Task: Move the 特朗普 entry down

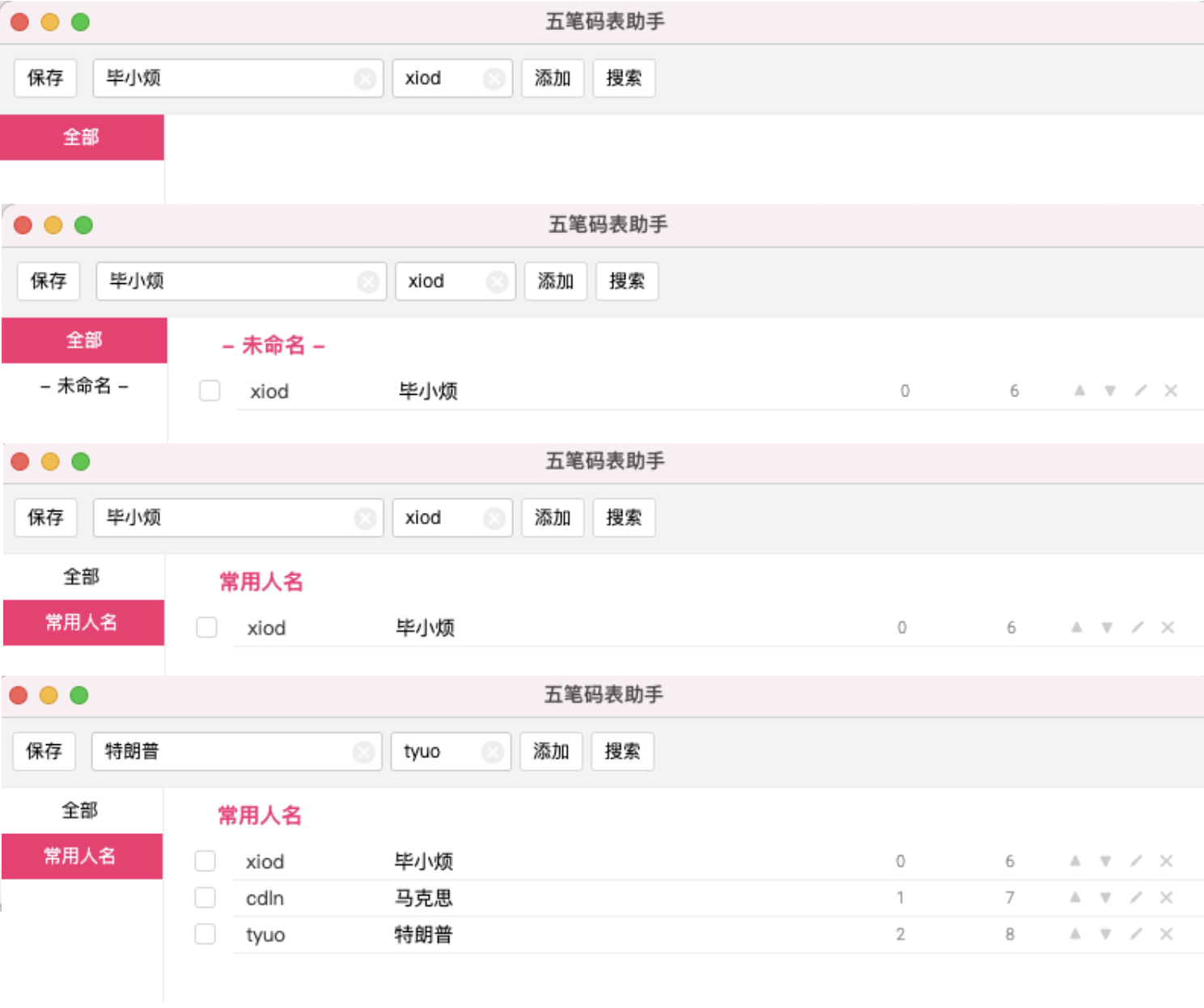Action: point(1105,934)
